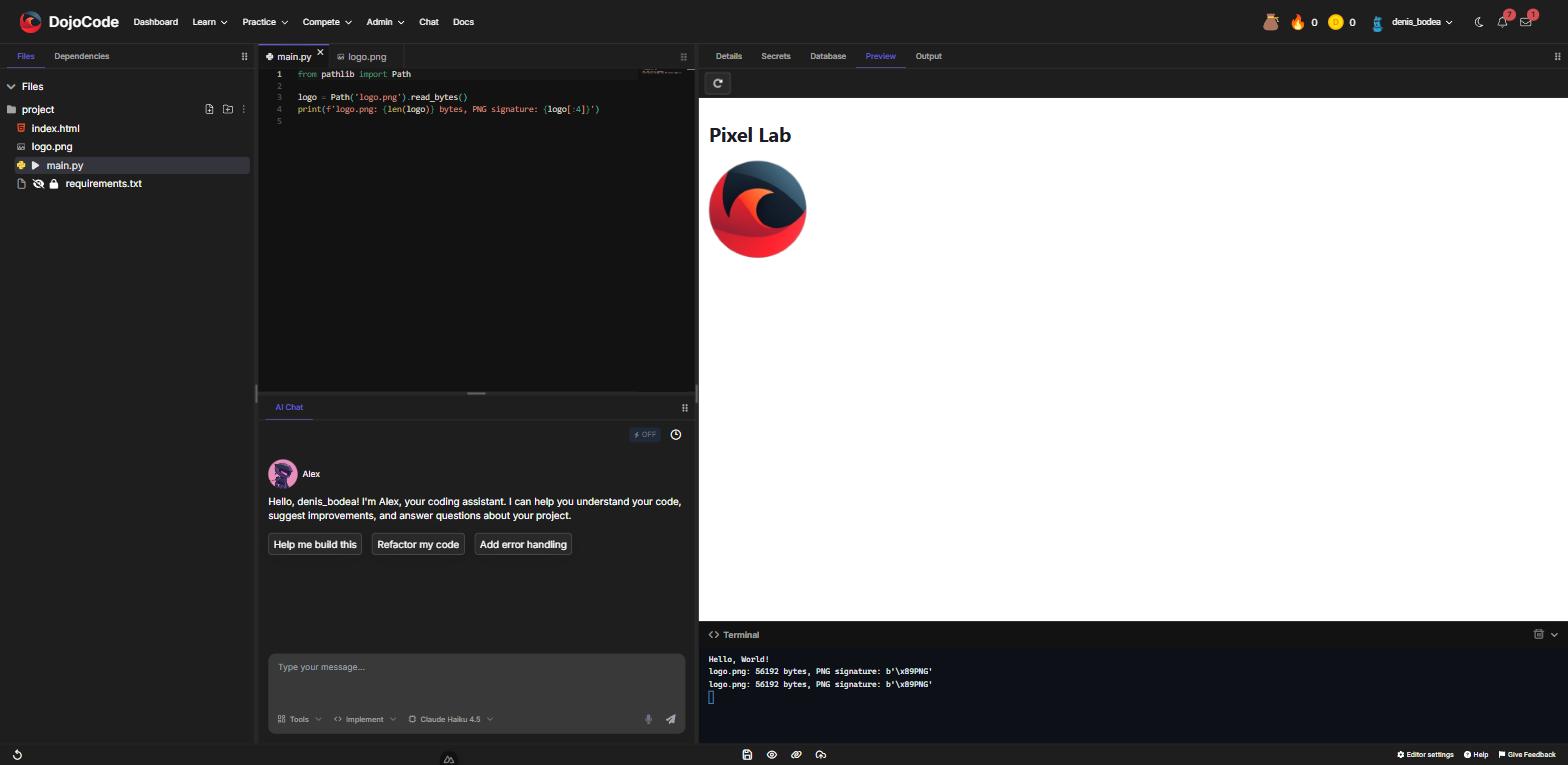
Task: Click the save icon in the bottom bar
Action: click(747, 755)
